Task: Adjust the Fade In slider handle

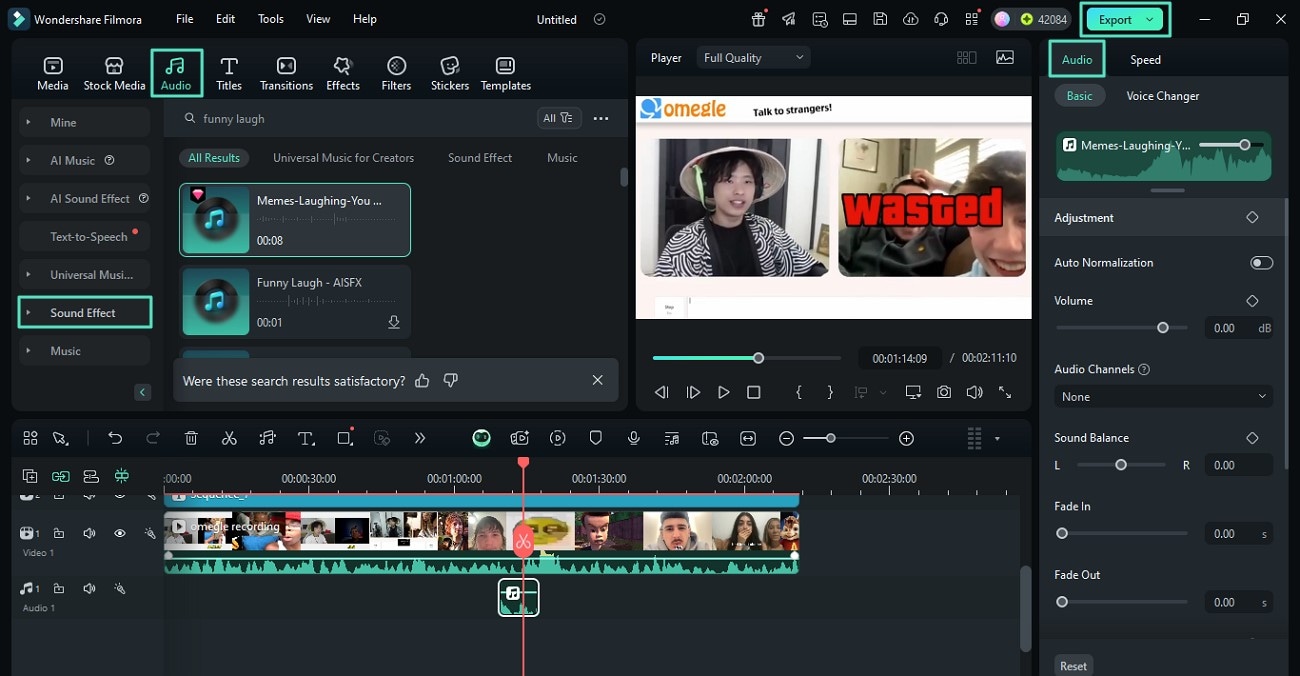Action: 1062,533
